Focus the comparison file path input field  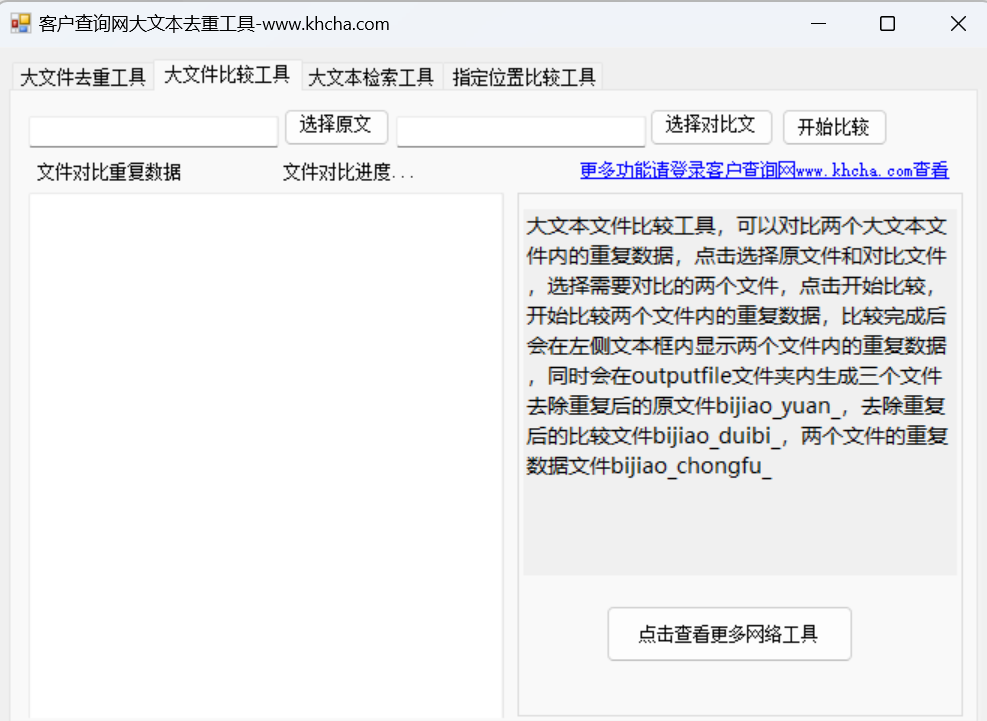[x=520, y=131]
